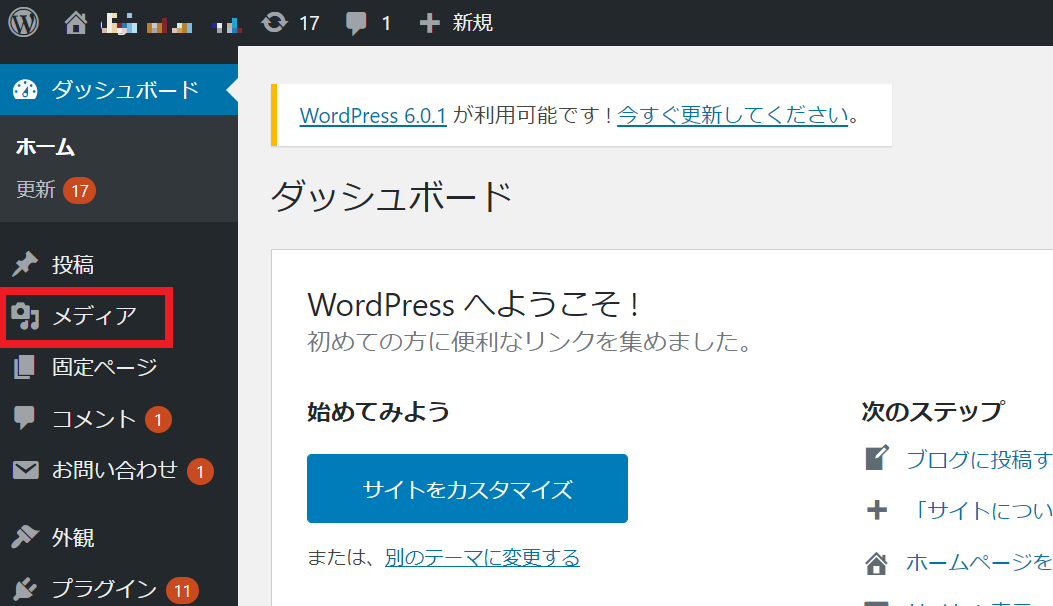The height and width of the screenshot is (606, 1053).
Task: Open the comments bubble icon in admin bar
Action: 356,24
